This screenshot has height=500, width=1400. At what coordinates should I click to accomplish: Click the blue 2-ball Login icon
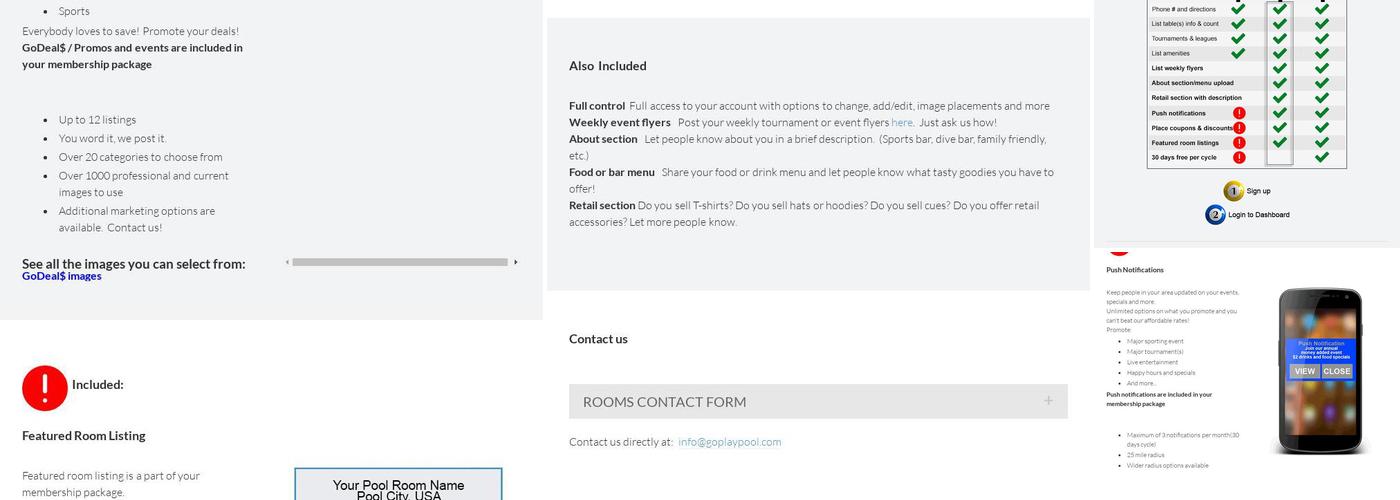click(x=1215, y=215)
